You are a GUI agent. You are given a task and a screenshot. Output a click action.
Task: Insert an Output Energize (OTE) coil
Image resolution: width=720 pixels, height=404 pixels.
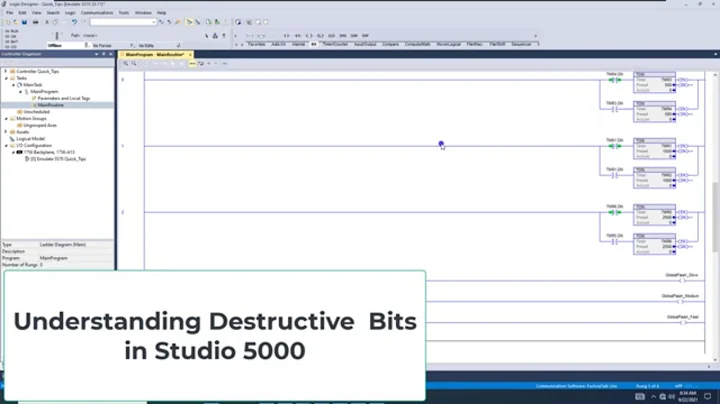[309, 35]
